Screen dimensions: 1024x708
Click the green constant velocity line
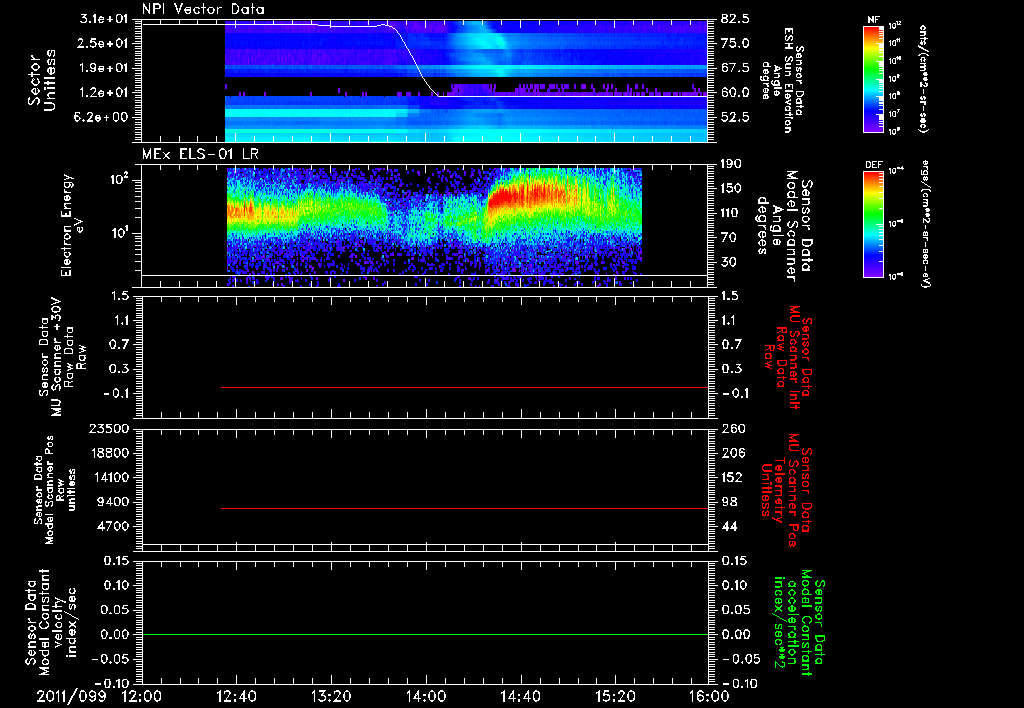tap(424, 634)
